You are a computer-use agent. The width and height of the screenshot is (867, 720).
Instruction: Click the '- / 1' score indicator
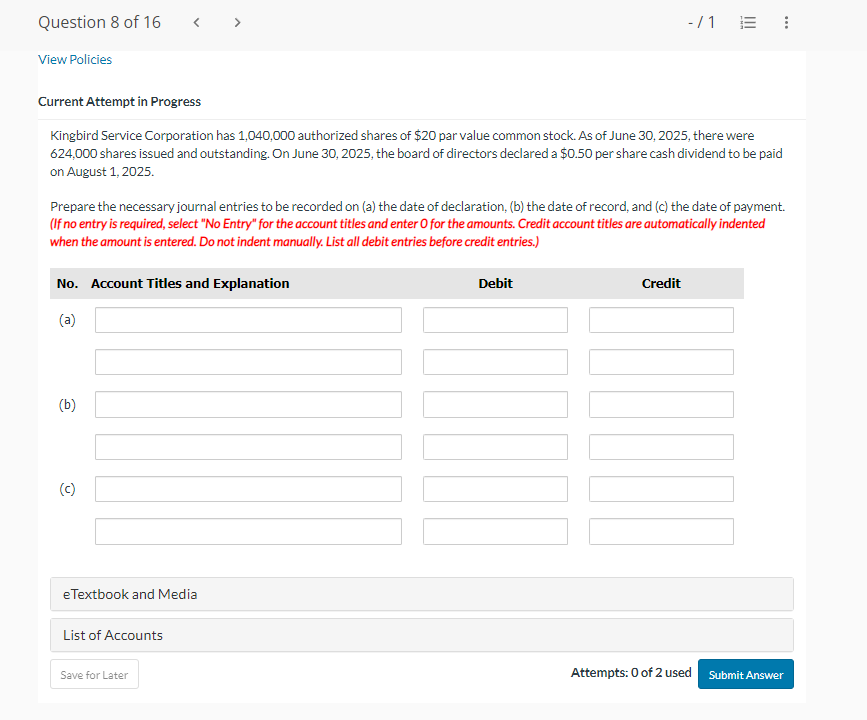701,23
